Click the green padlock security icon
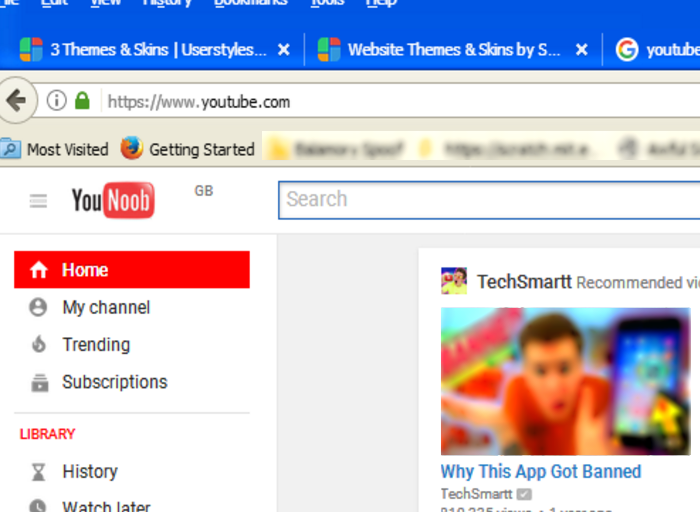The width and height of the screenshot is (700, 512). point(82,101)
